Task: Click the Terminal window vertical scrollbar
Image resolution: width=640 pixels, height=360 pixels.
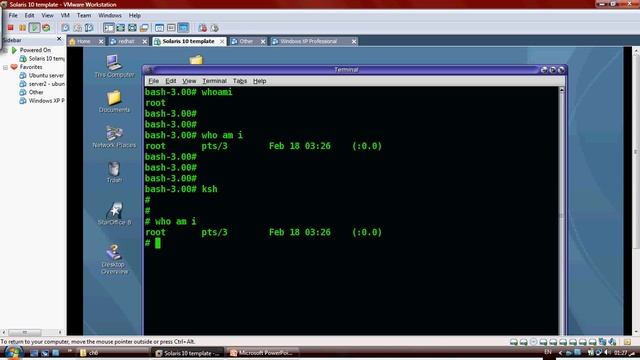Action: coord(562,210)
